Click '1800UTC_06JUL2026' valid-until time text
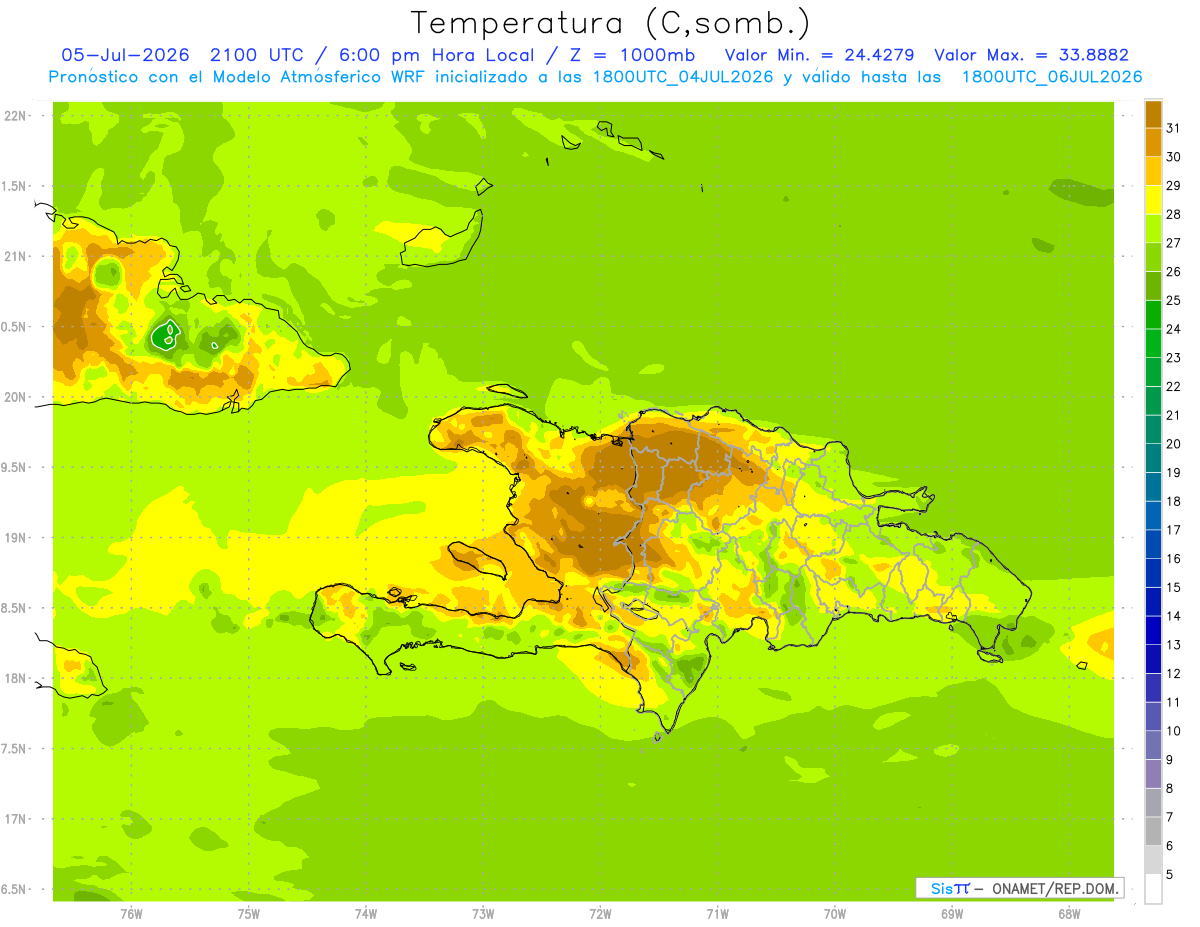The width and height of the screenshot is (1200, 927). (1052, 77)
